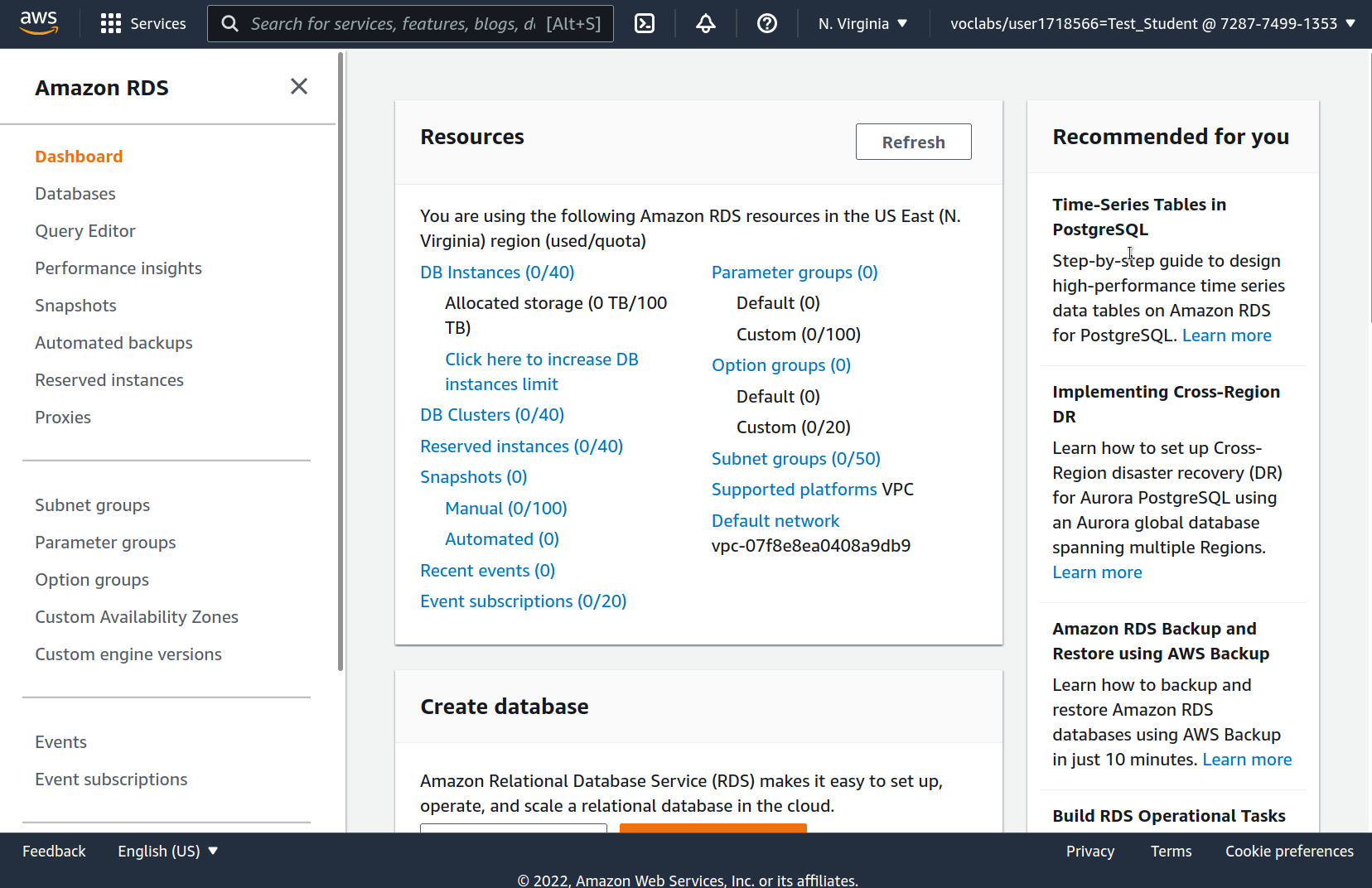
Task: Click Learn more for AWS Backup article
Action: (1247, 760)
